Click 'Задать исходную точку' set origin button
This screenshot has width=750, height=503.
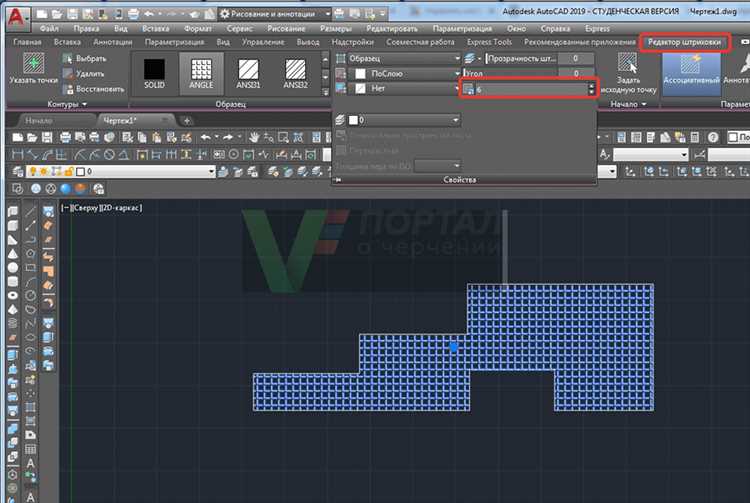tap(628, 73)
